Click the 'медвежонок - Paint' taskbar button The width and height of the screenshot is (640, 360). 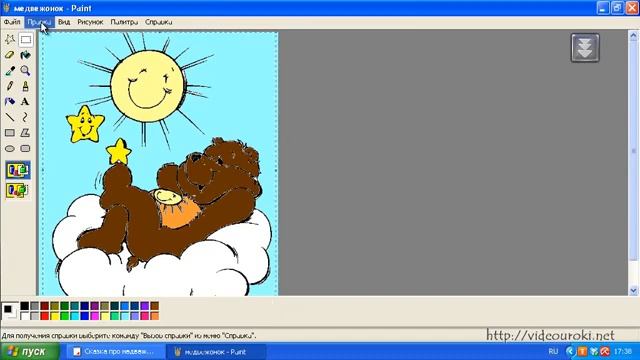click(x=216, y=351)
